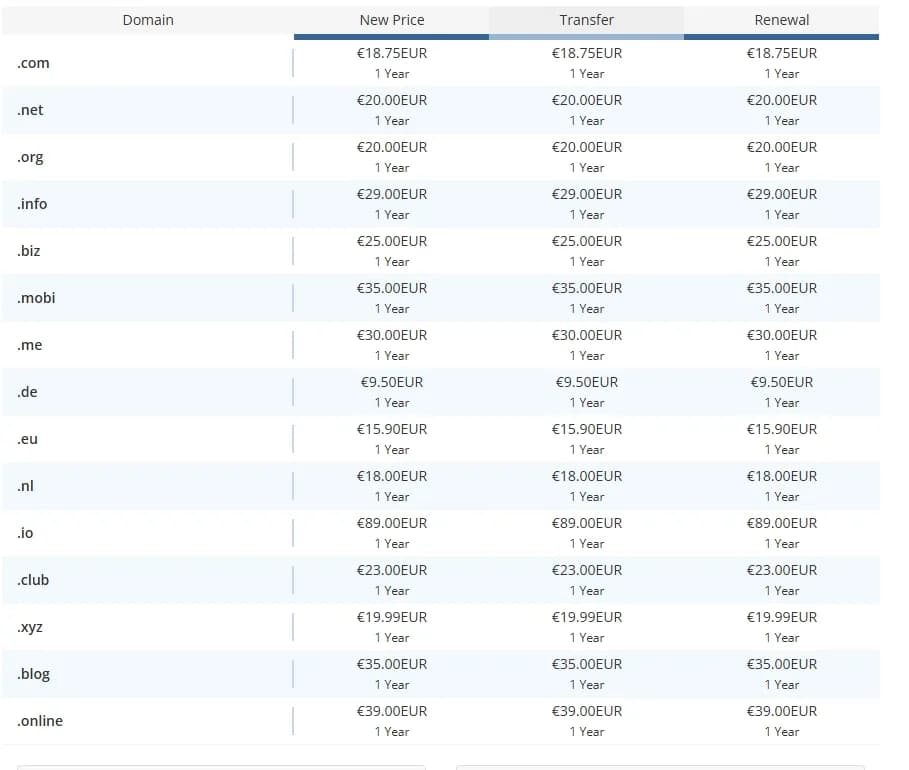Select the €30.00EUR new price for .me
This screenshot has width=909, height=770.
pyautogui.click(x=392, y=335)
